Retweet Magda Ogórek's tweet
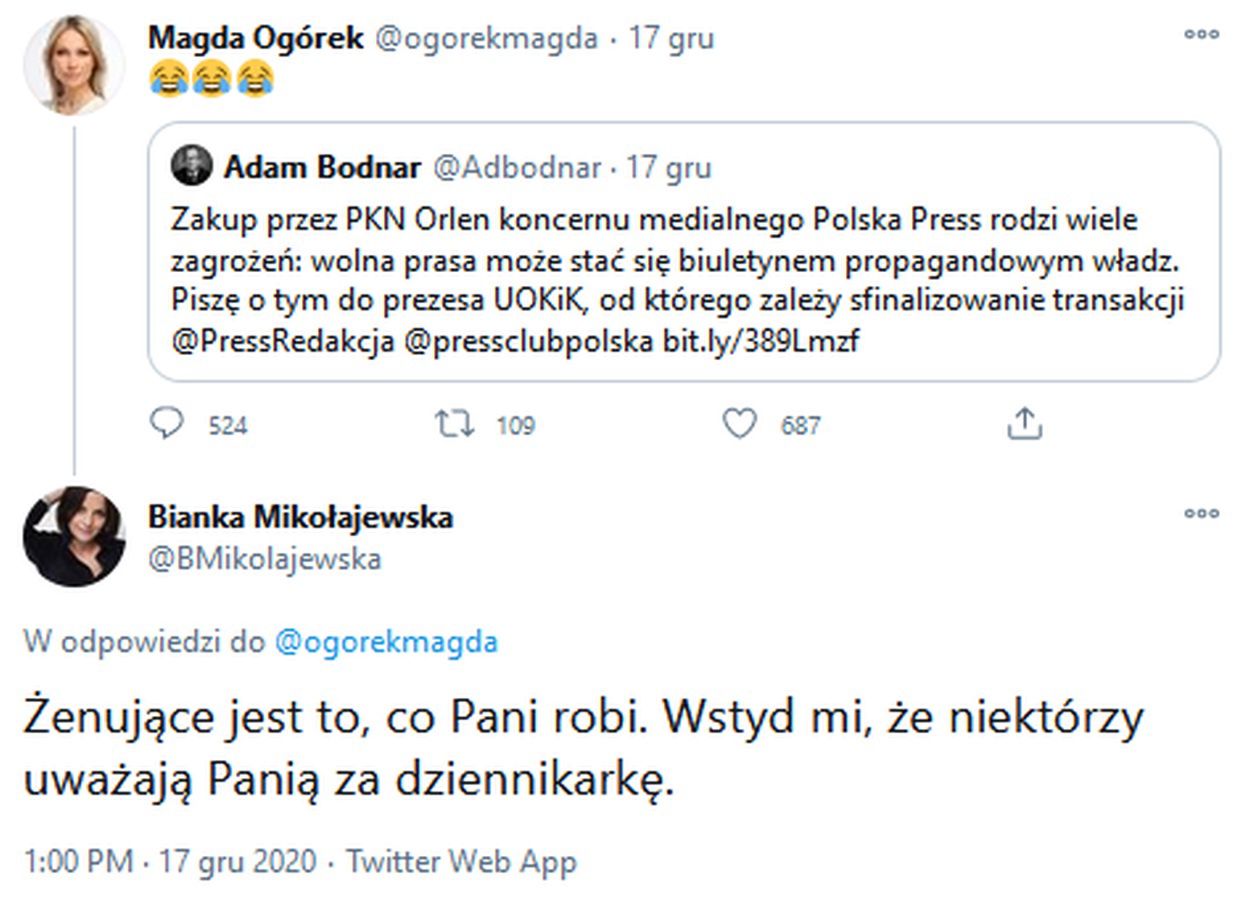 (453, 425)
